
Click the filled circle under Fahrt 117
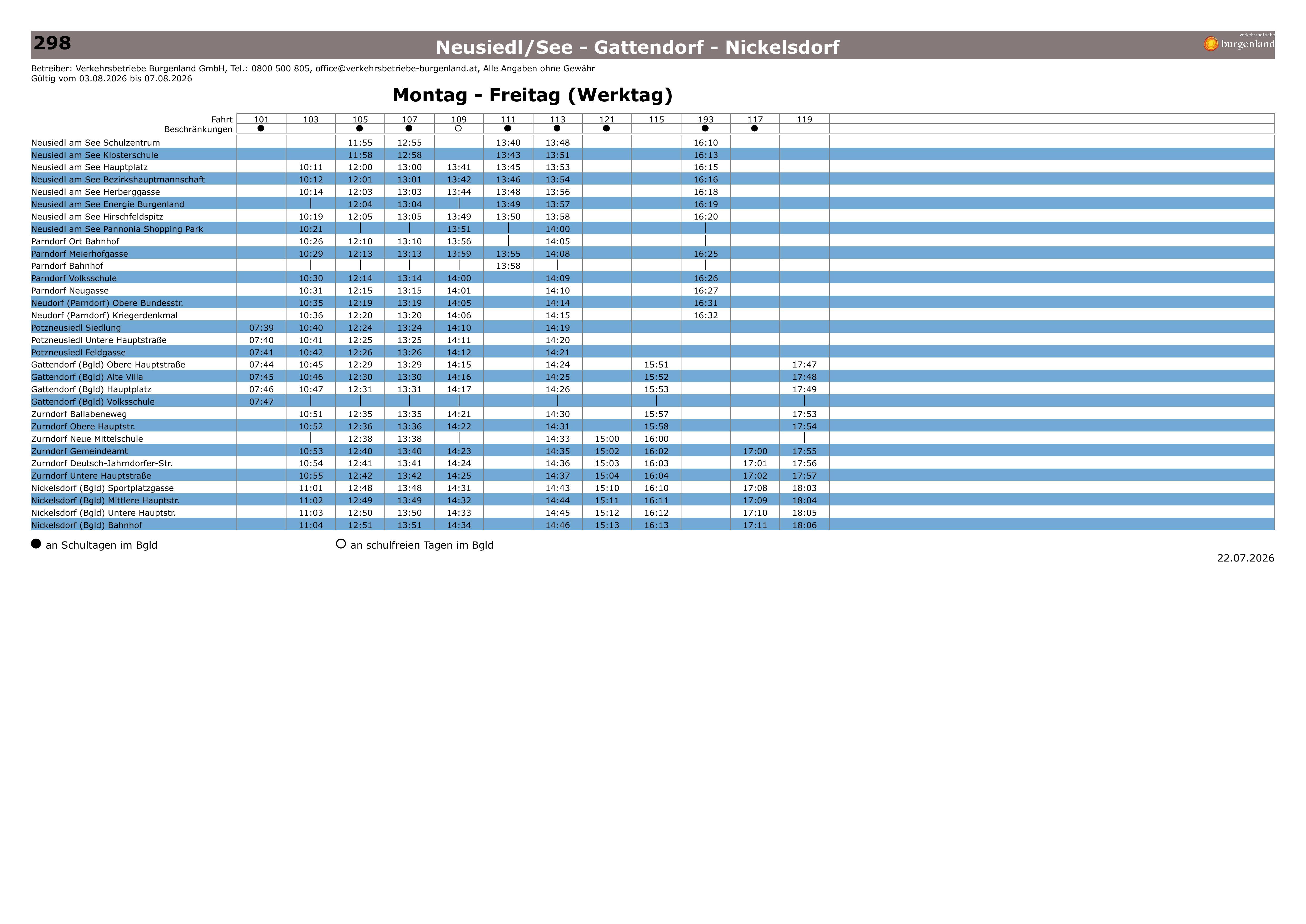tap(755, 128)
